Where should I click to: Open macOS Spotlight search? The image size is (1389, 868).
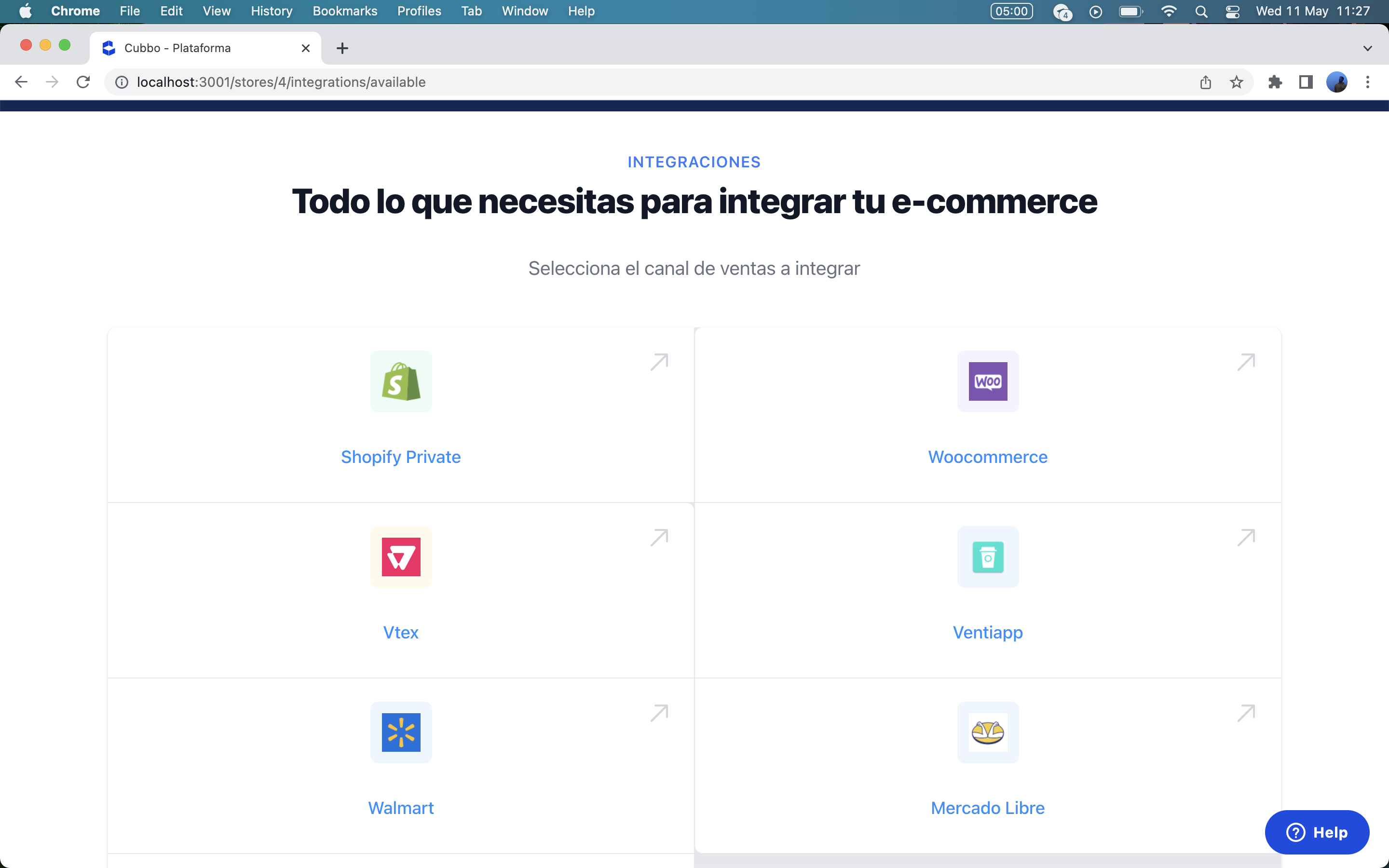[1201, 12]
